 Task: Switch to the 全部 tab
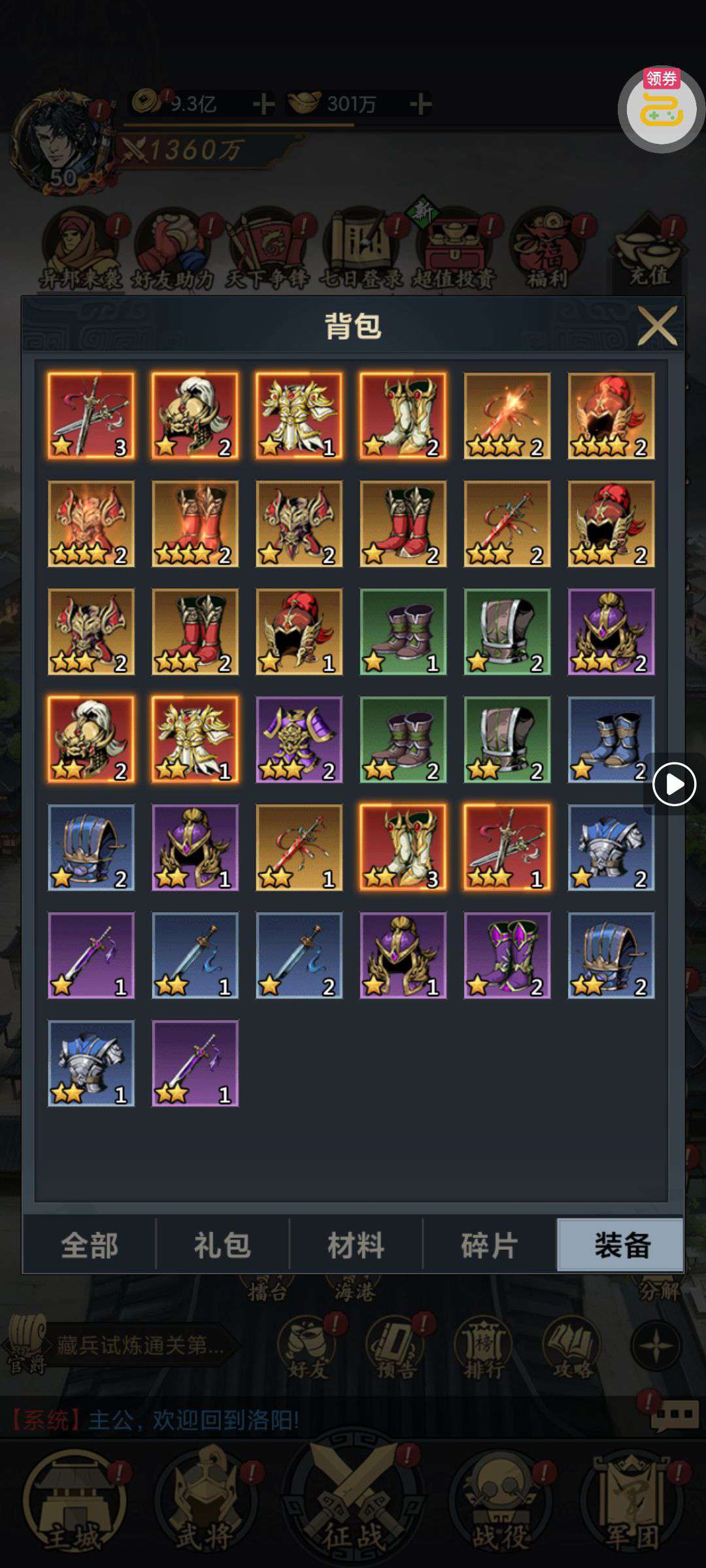[x=90, y=1245]
